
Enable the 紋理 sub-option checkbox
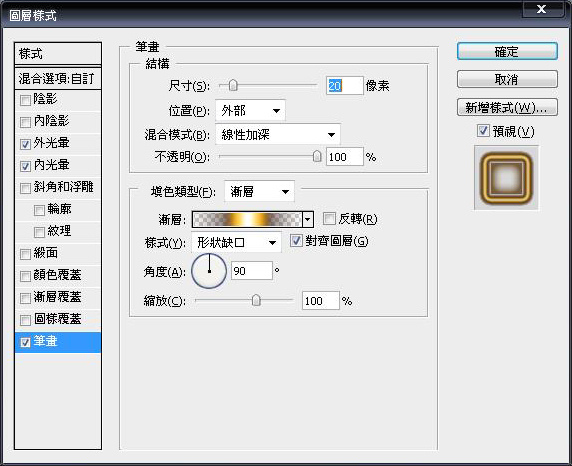point(39,232)
